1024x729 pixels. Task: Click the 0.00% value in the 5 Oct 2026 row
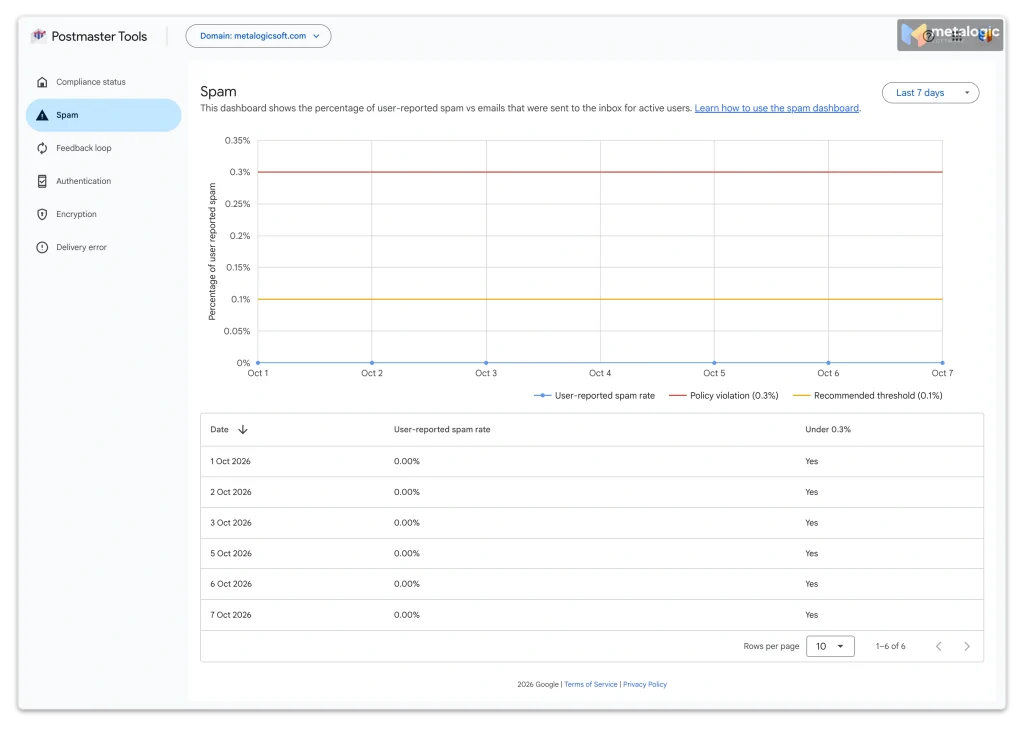coord(407,554)
